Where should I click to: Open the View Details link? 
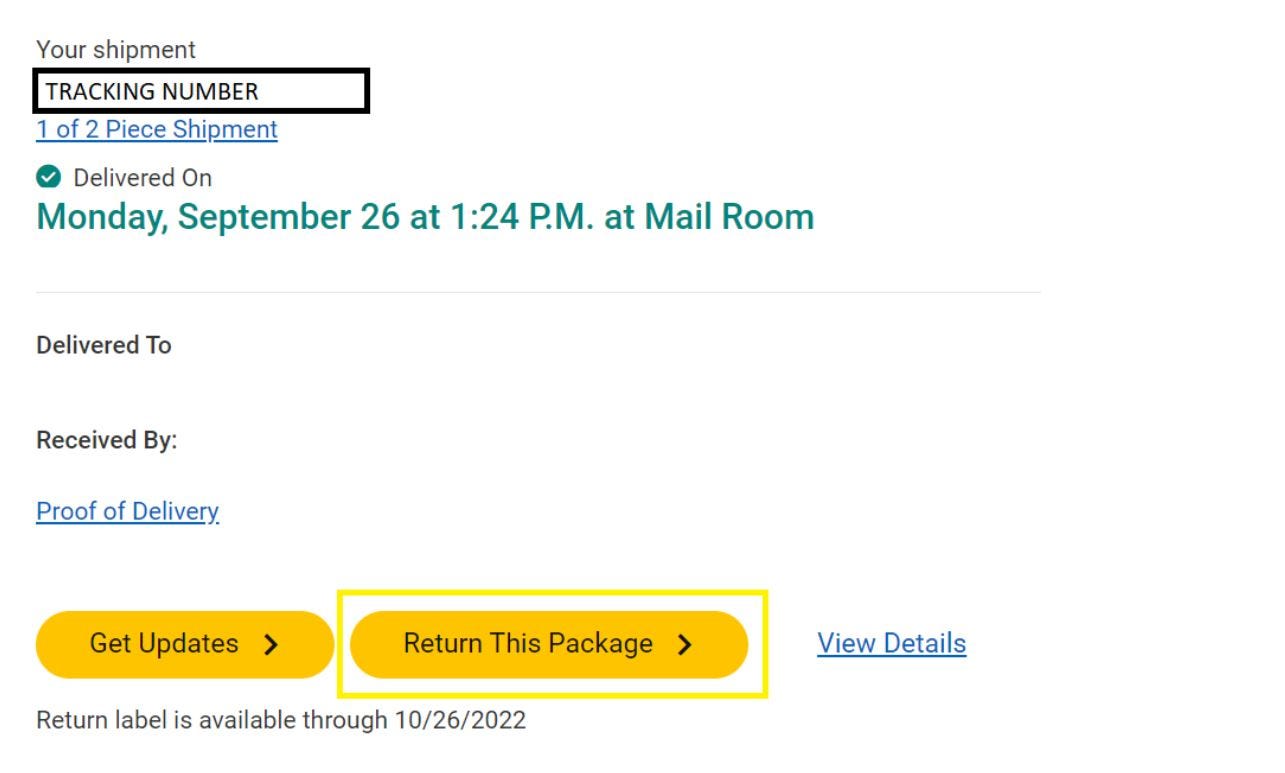pos(892,643)
